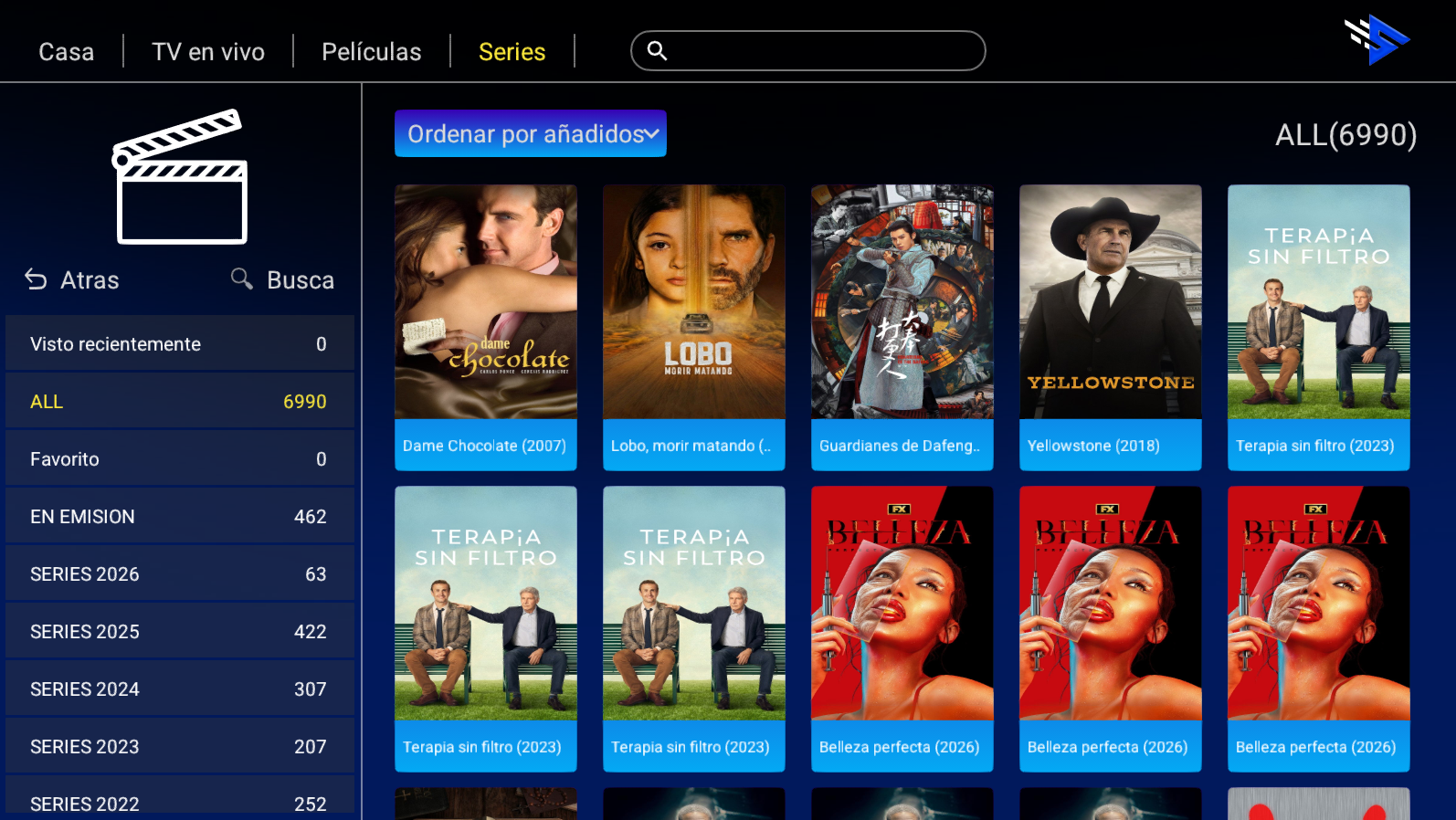
Task: Select the Favorito category
Action: [179, 459]
